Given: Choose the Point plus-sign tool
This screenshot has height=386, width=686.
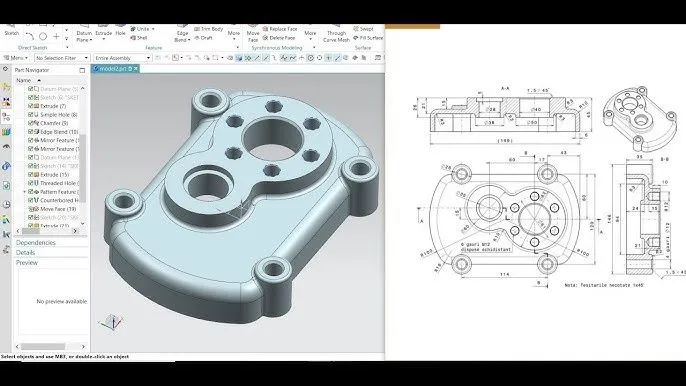Looking at the screenshot, I should click(56, 36).
